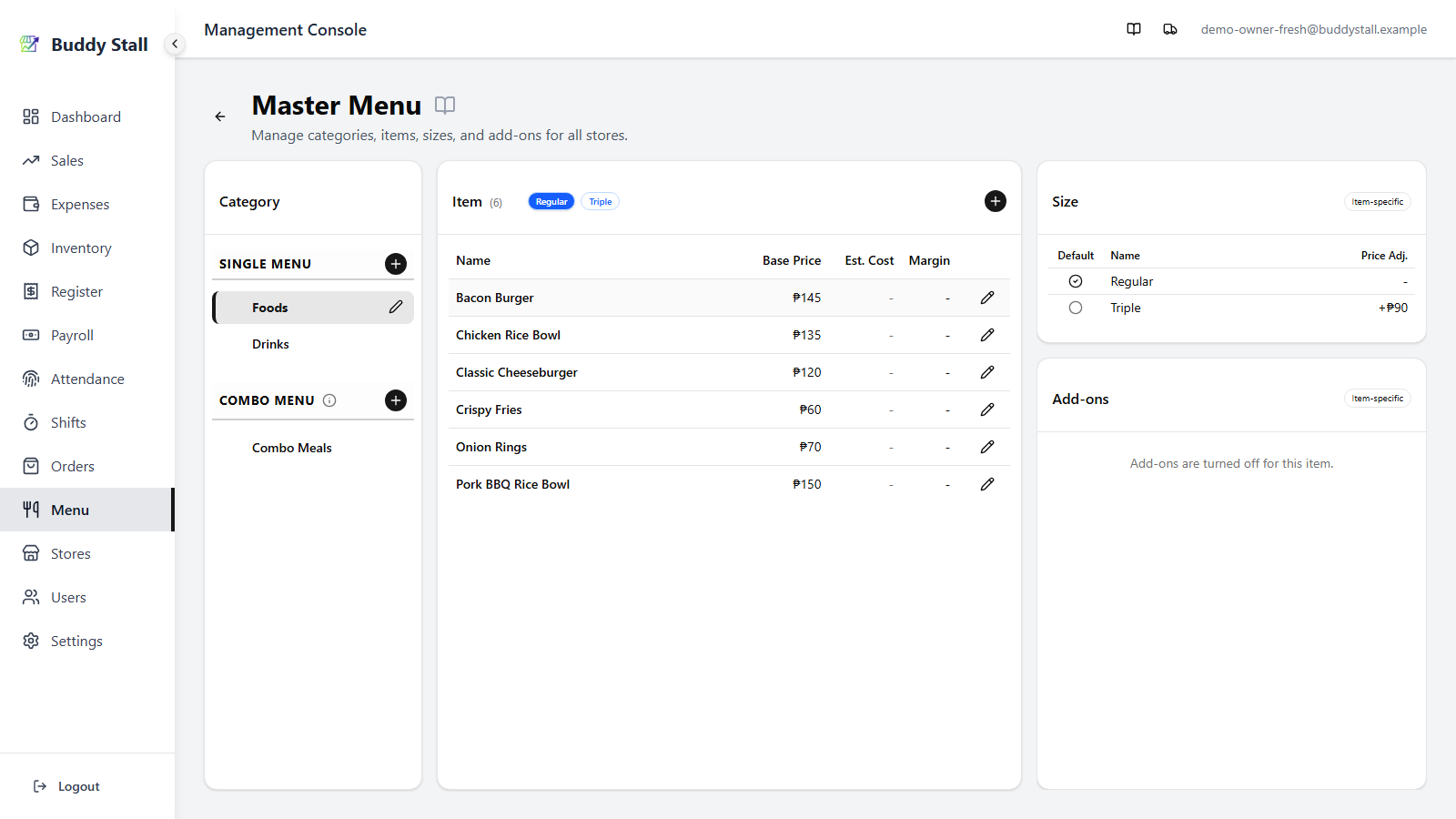Select Triple as default size
Viewport: 1456px width, 819px height.
1076,308
